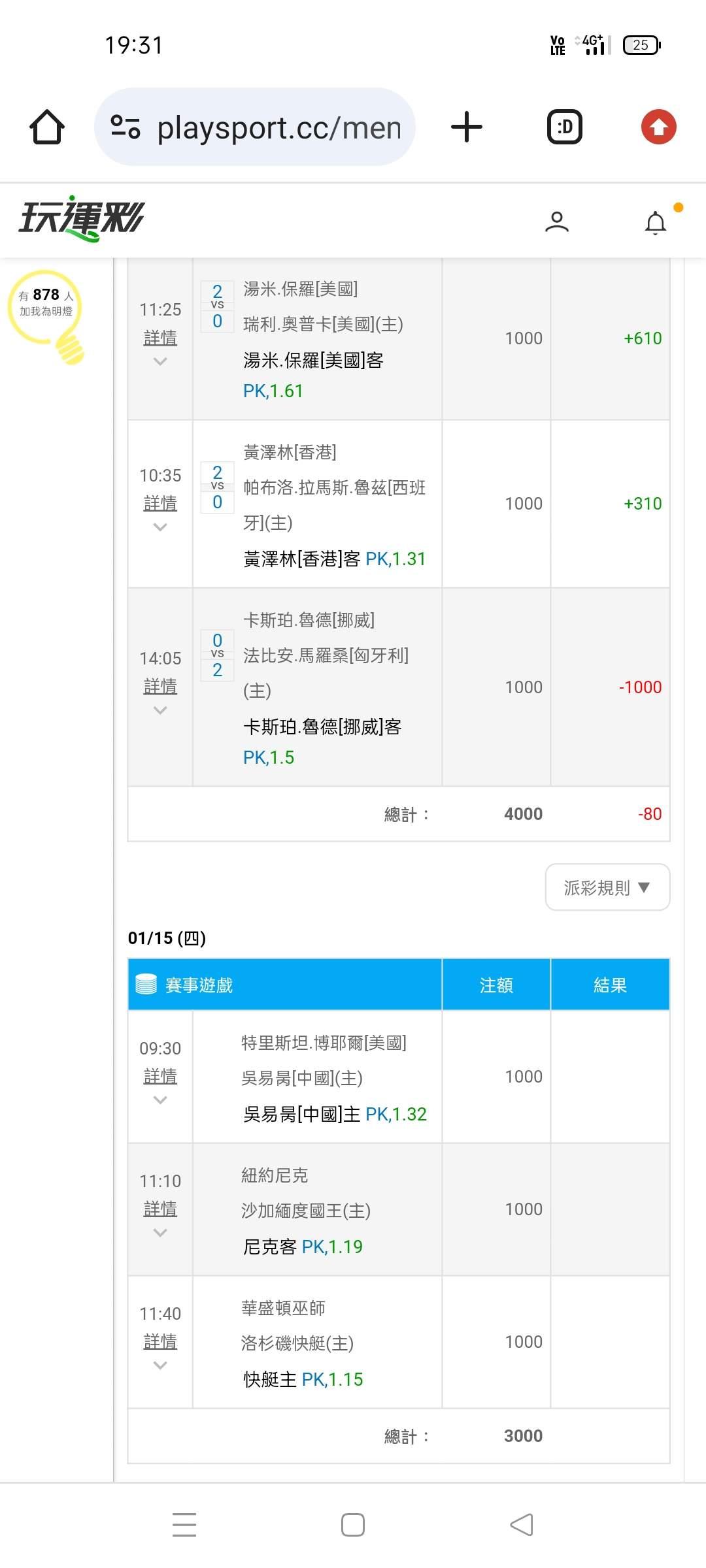The image size is (706, 1568).
Task: Click the 賽事遊戲 column header
Action: 199,985
